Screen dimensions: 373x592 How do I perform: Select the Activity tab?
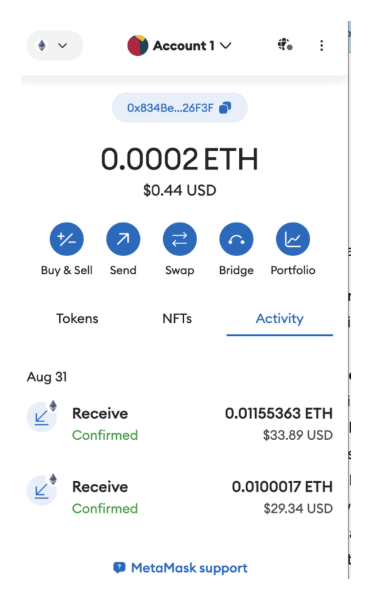tap(280, 319)
